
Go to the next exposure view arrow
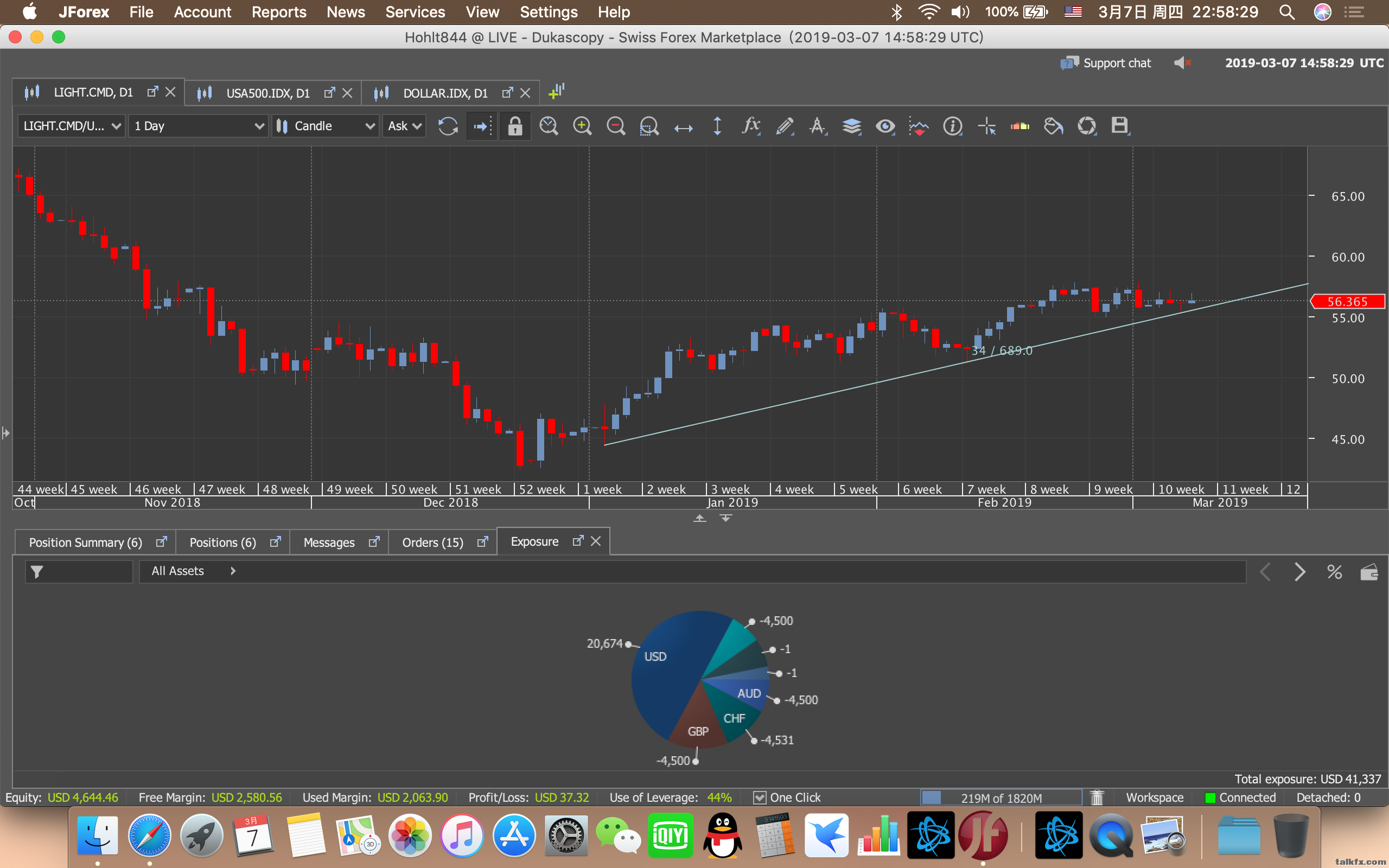click(1300, 572)
